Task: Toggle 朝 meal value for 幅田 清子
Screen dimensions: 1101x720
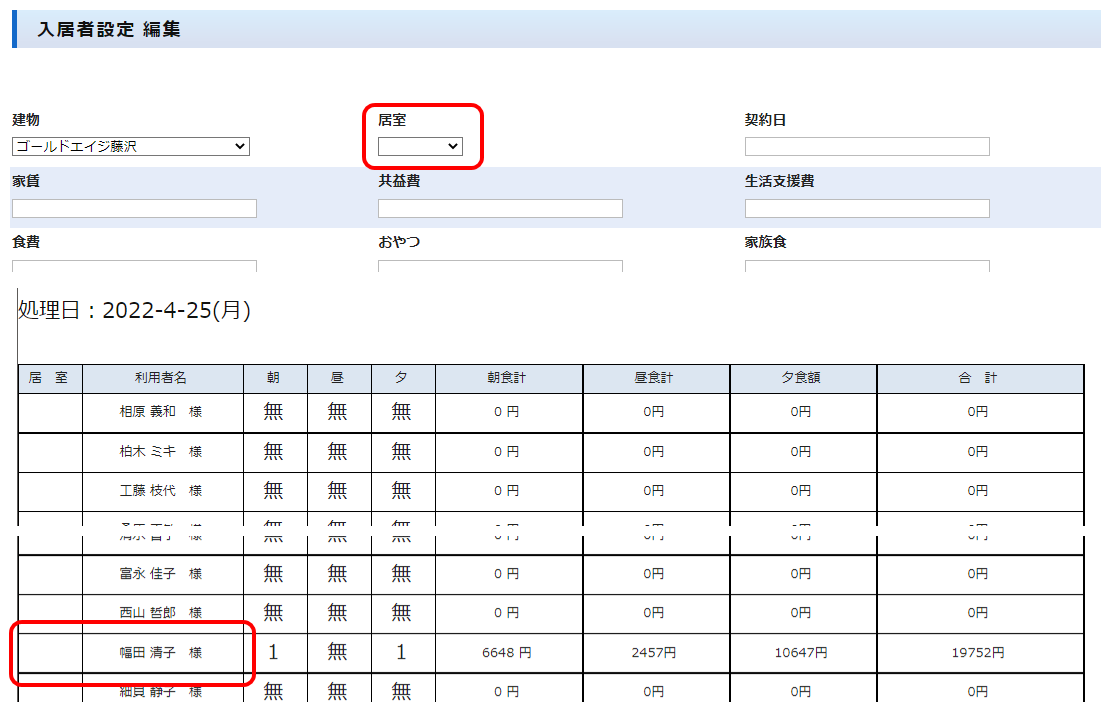Action: click(x=273, y=653)
